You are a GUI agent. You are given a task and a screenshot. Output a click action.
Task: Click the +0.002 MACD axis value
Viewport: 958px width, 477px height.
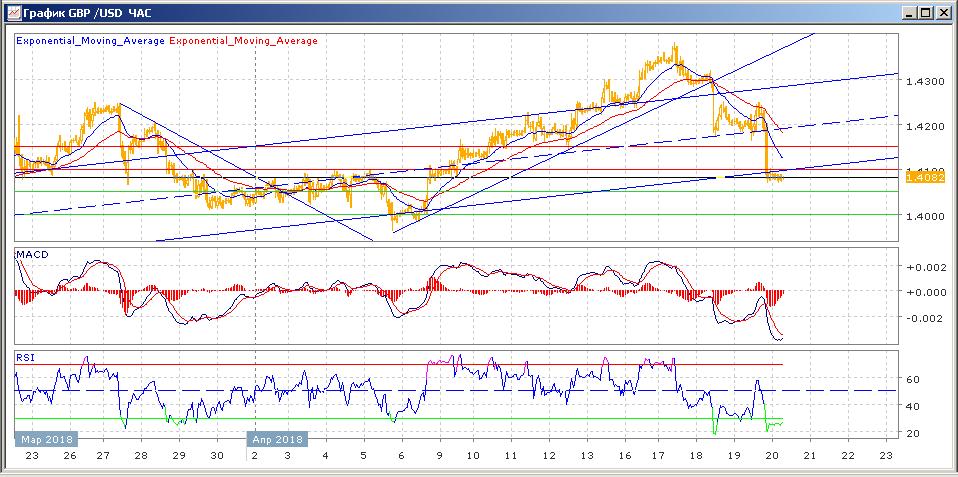point(926,267)
